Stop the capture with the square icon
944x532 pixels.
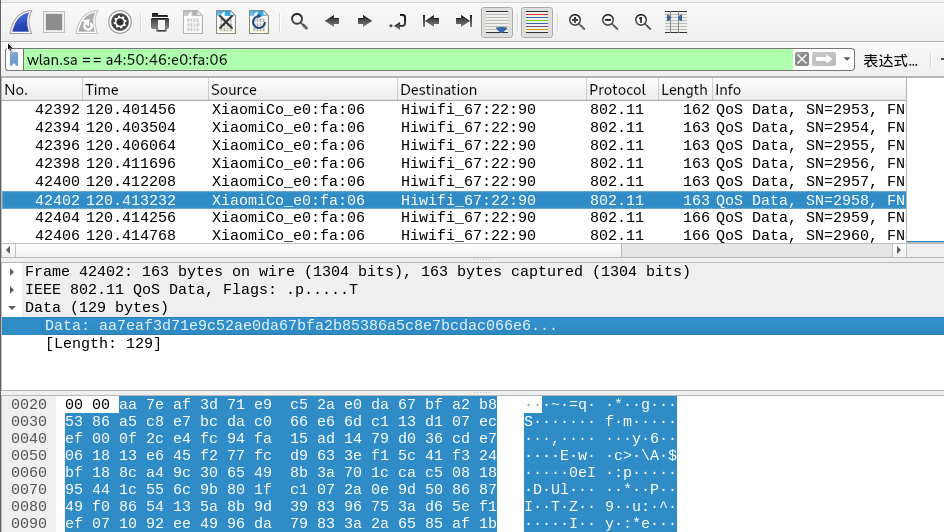[x=54, y=22]
